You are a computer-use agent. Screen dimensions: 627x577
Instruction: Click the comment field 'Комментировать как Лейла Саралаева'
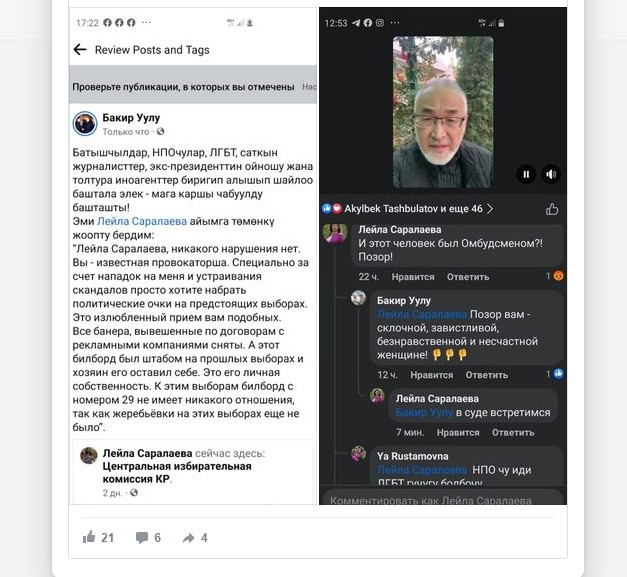tap(443, 498)
